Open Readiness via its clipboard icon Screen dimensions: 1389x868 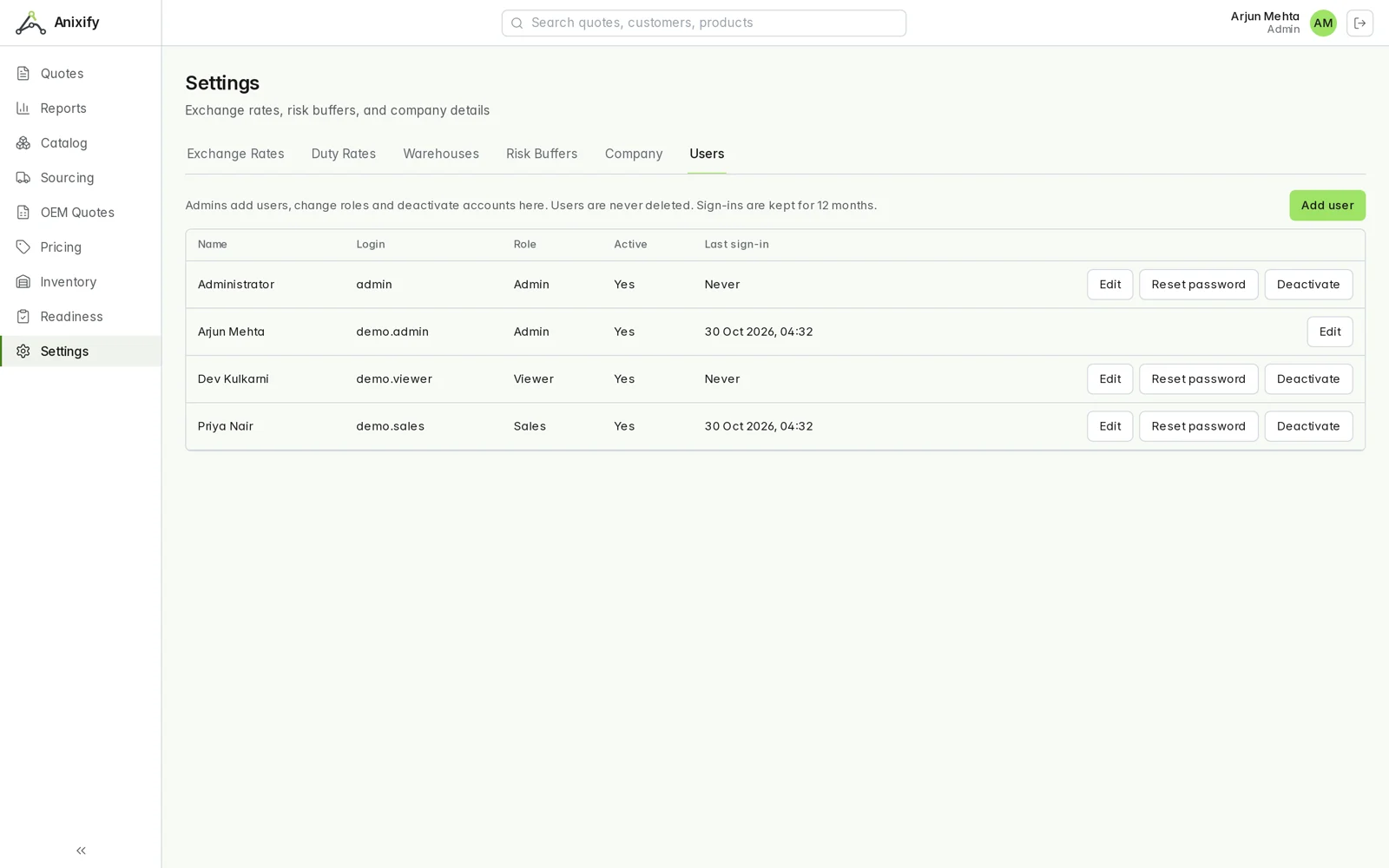point(23,317)
